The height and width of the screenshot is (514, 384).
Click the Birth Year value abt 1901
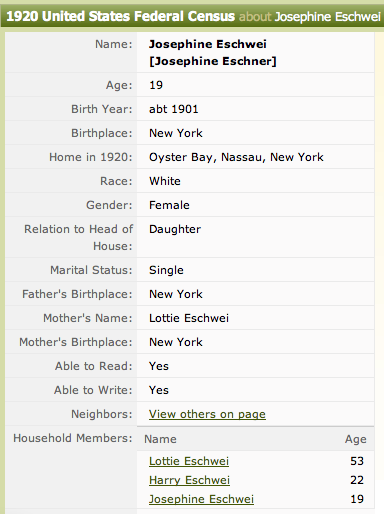(173, 109)
